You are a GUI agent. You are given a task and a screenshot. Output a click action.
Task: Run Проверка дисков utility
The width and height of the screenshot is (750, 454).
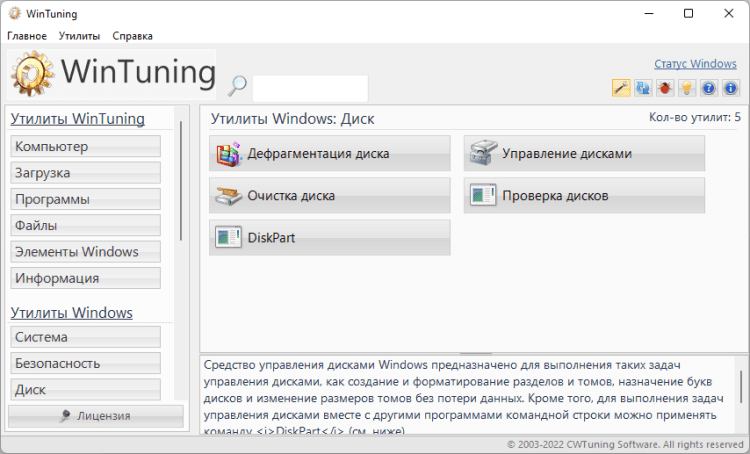point(584,195)
